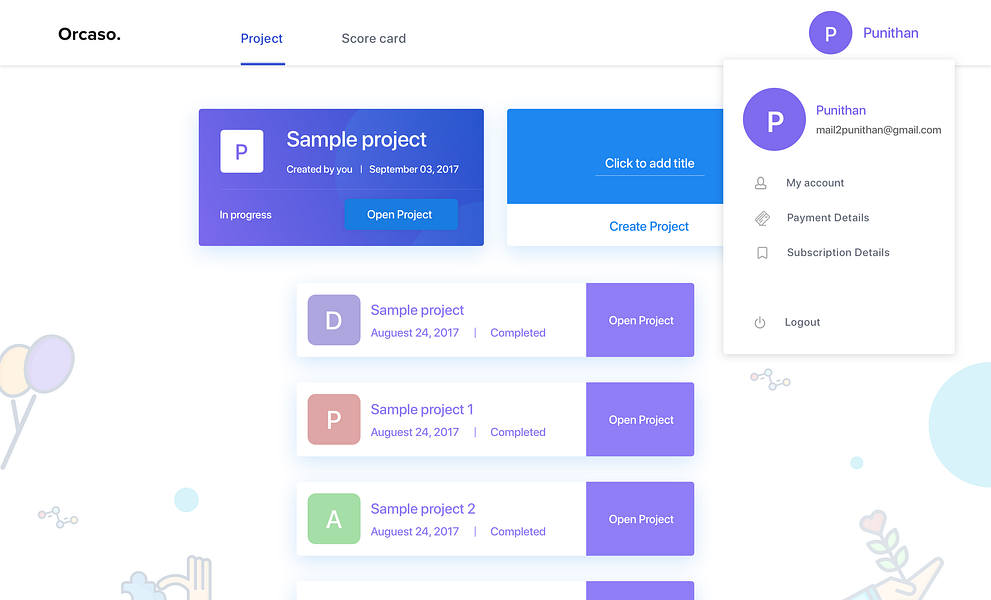The width and height of the screenshot is (991, 600).
Task: Click the August 24, 2017 date of Sample project 2
Action: point(415,532)
